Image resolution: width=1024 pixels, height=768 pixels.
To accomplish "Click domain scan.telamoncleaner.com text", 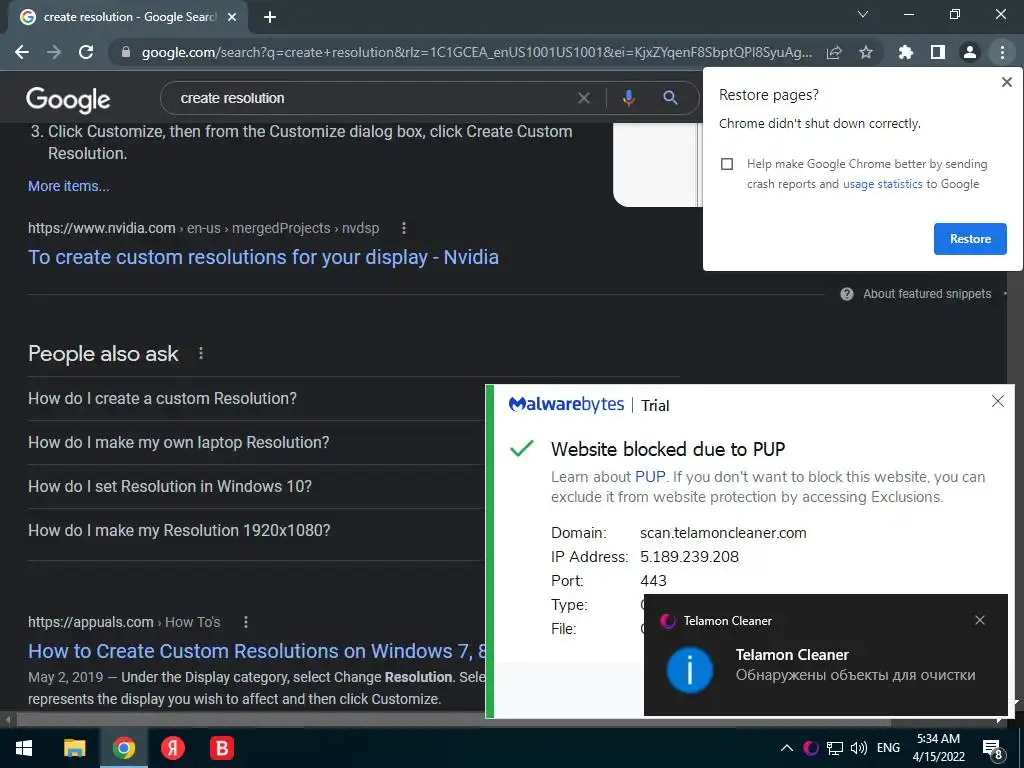I will (x=723, y=533).
